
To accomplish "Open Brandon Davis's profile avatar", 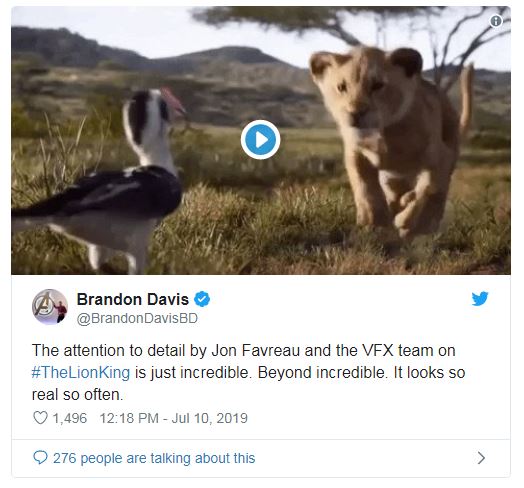I will 50,307.
